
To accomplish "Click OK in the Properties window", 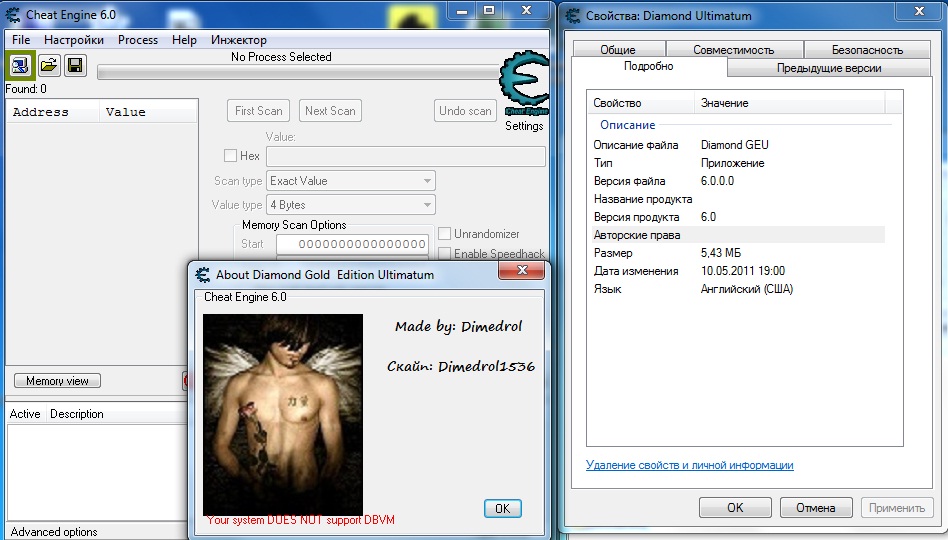I will pos(735,507).
